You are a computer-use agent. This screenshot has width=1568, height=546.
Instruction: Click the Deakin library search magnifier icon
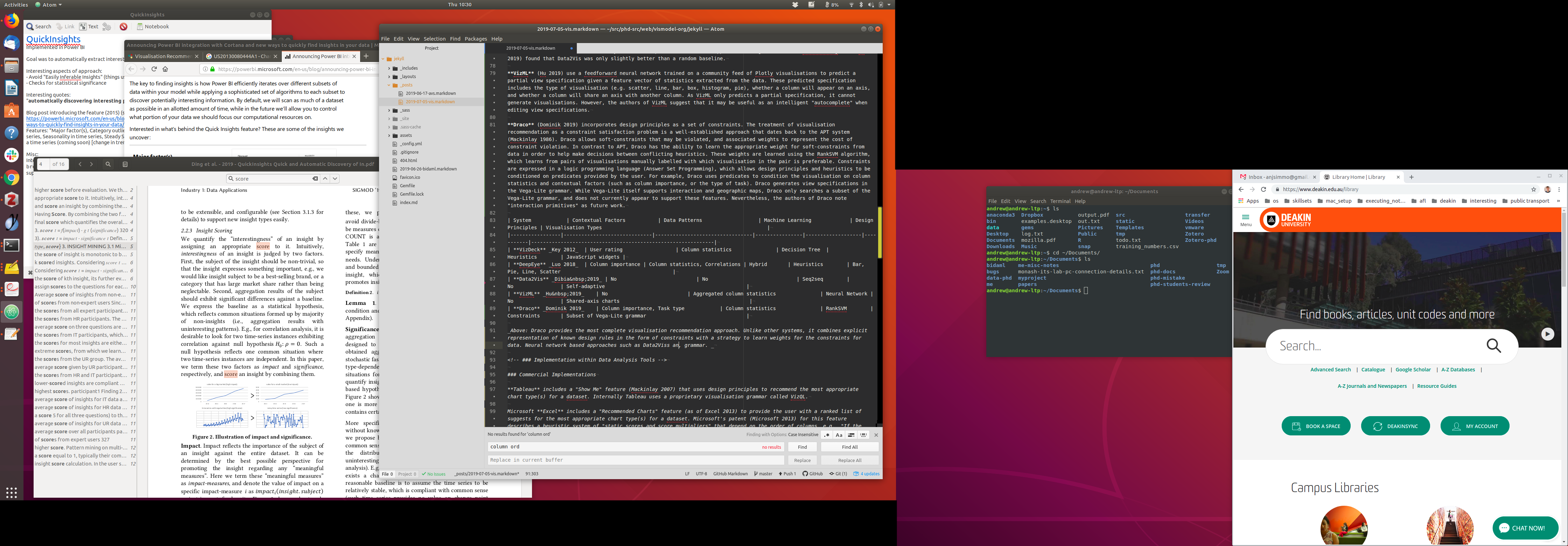(1494, 346)
